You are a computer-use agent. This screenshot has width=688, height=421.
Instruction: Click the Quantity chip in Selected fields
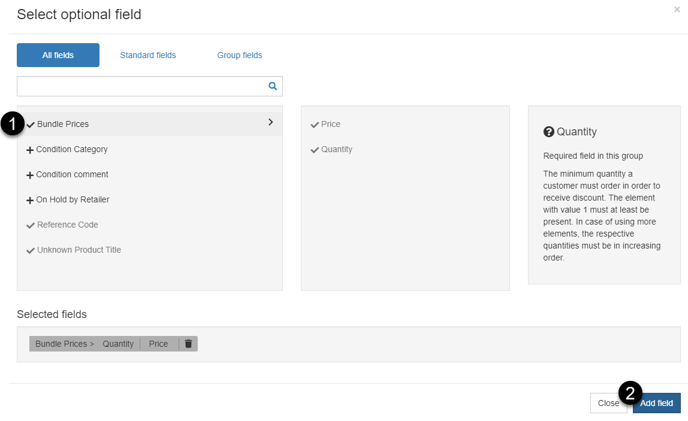tap(118, 344)
